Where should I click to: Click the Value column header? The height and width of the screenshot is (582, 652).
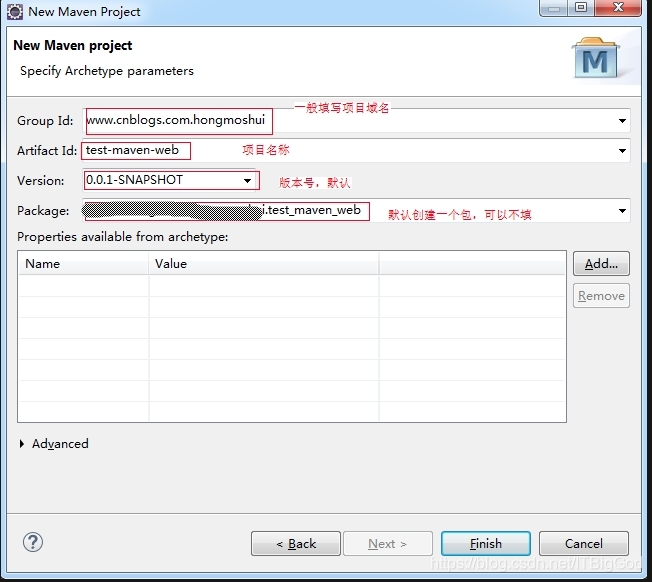click(x=264, y=264)
